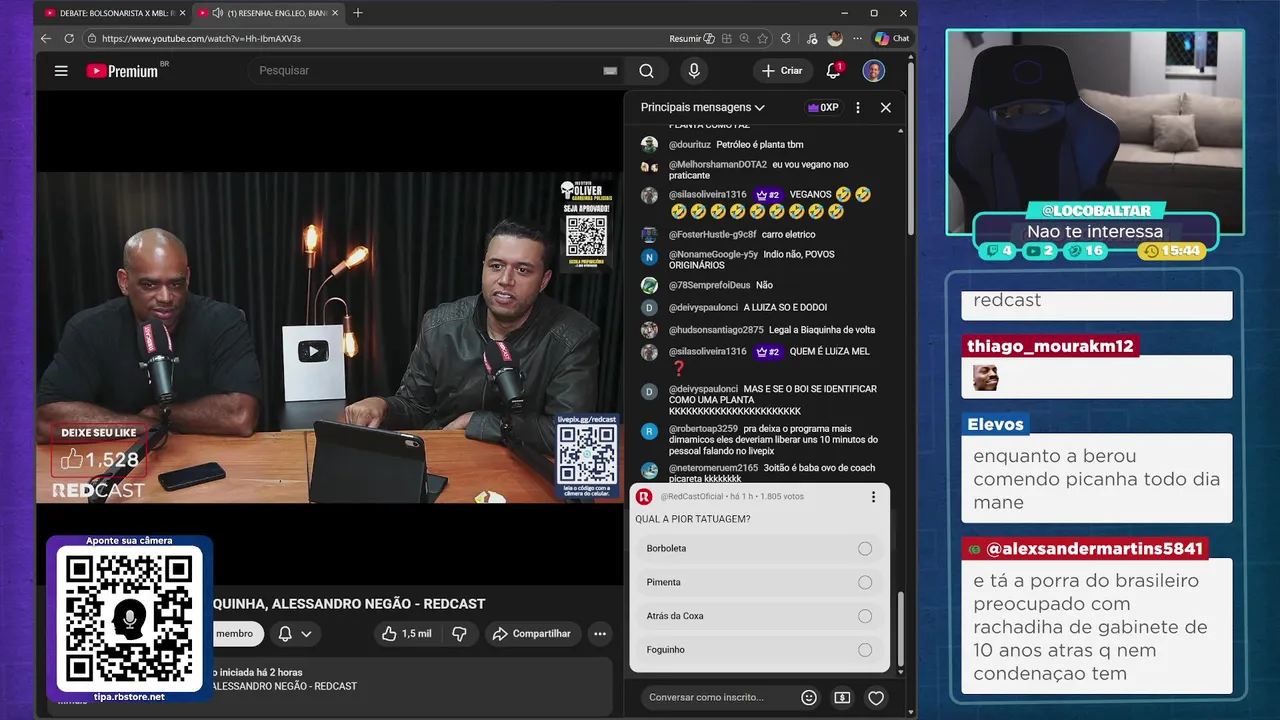Click the DEIXE SEU LIKE 1.528 overlay
The width and height of the screenshot is (1280, 720).
pyautogui.click(x=100, y=450)
